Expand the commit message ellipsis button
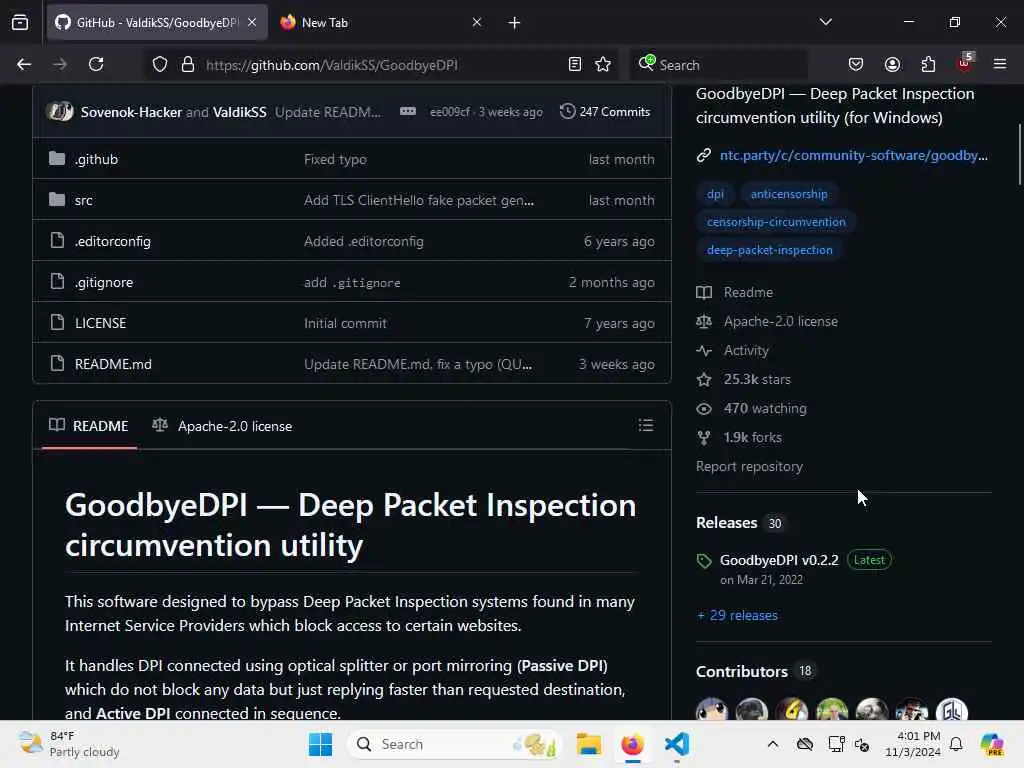This screenshot has height=768, width=1024. (408, 112)
